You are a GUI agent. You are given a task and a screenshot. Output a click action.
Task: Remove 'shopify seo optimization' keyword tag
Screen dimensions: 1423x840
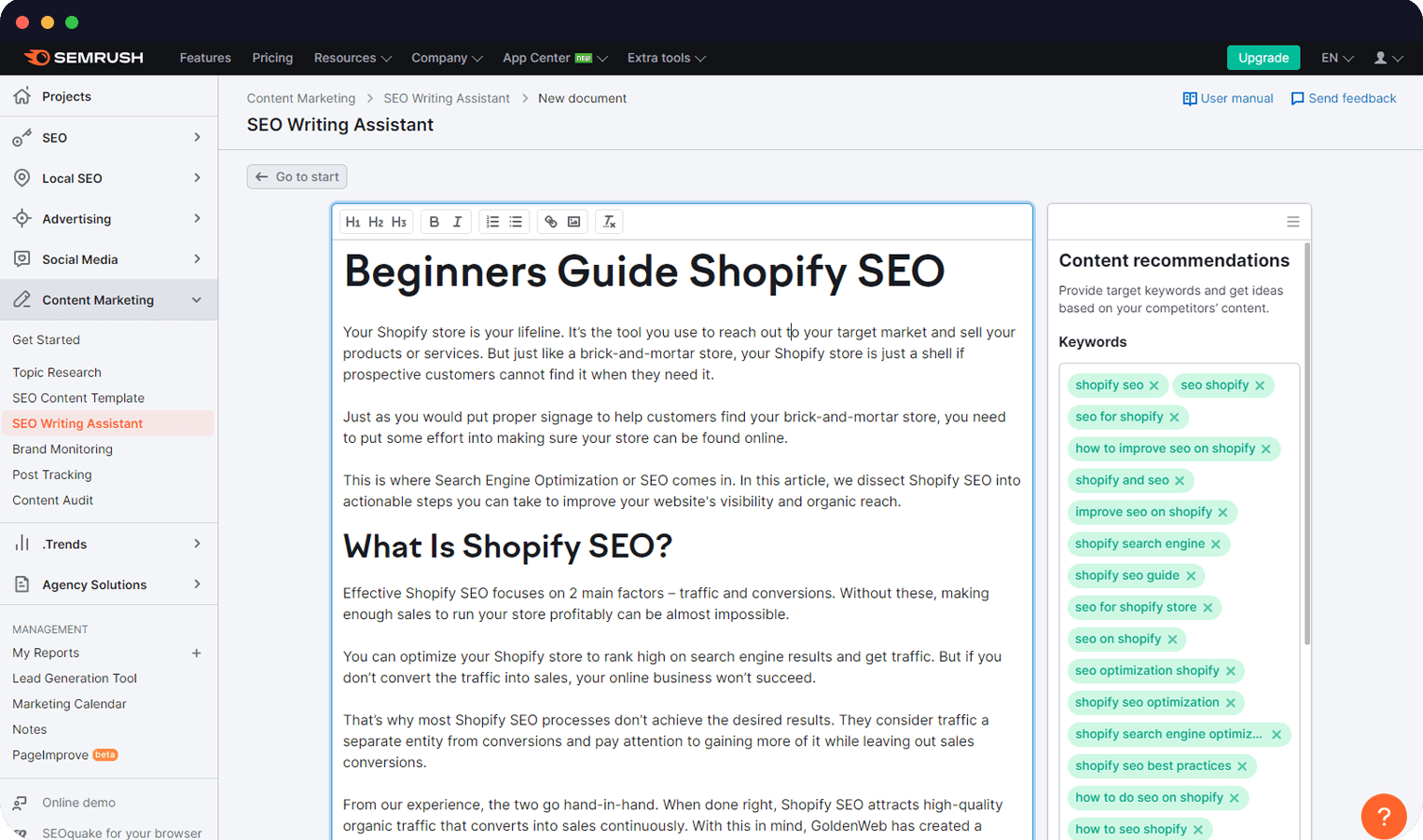click(1231, 702)
